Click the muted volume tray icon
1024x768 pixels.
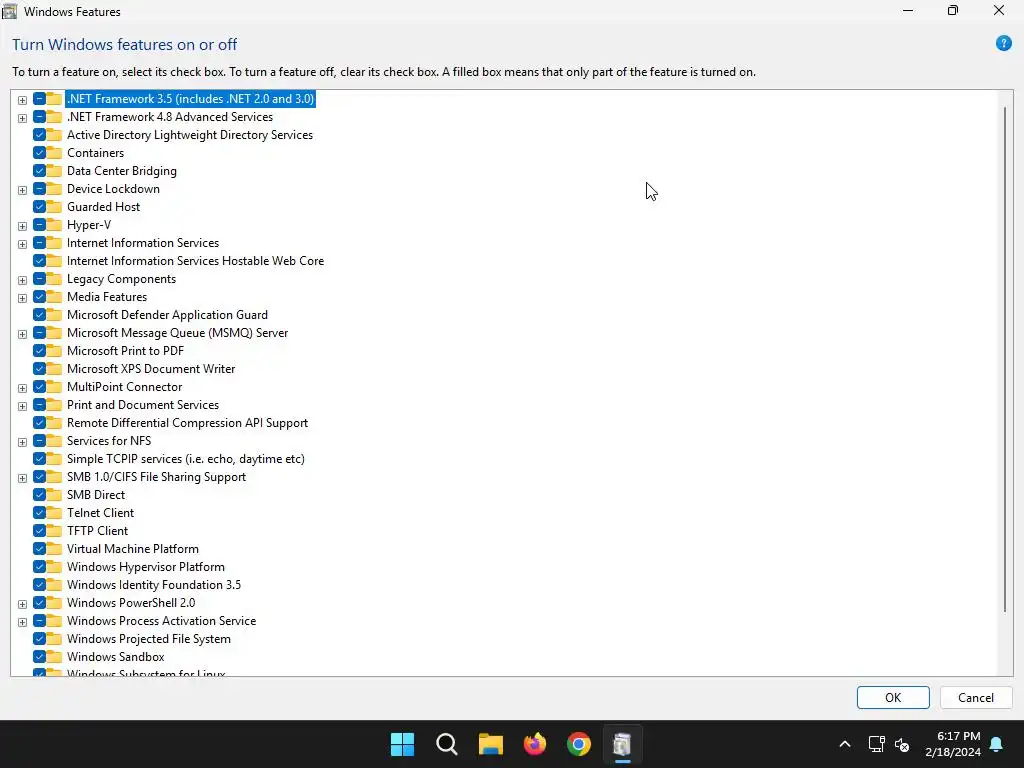[902, 744]
